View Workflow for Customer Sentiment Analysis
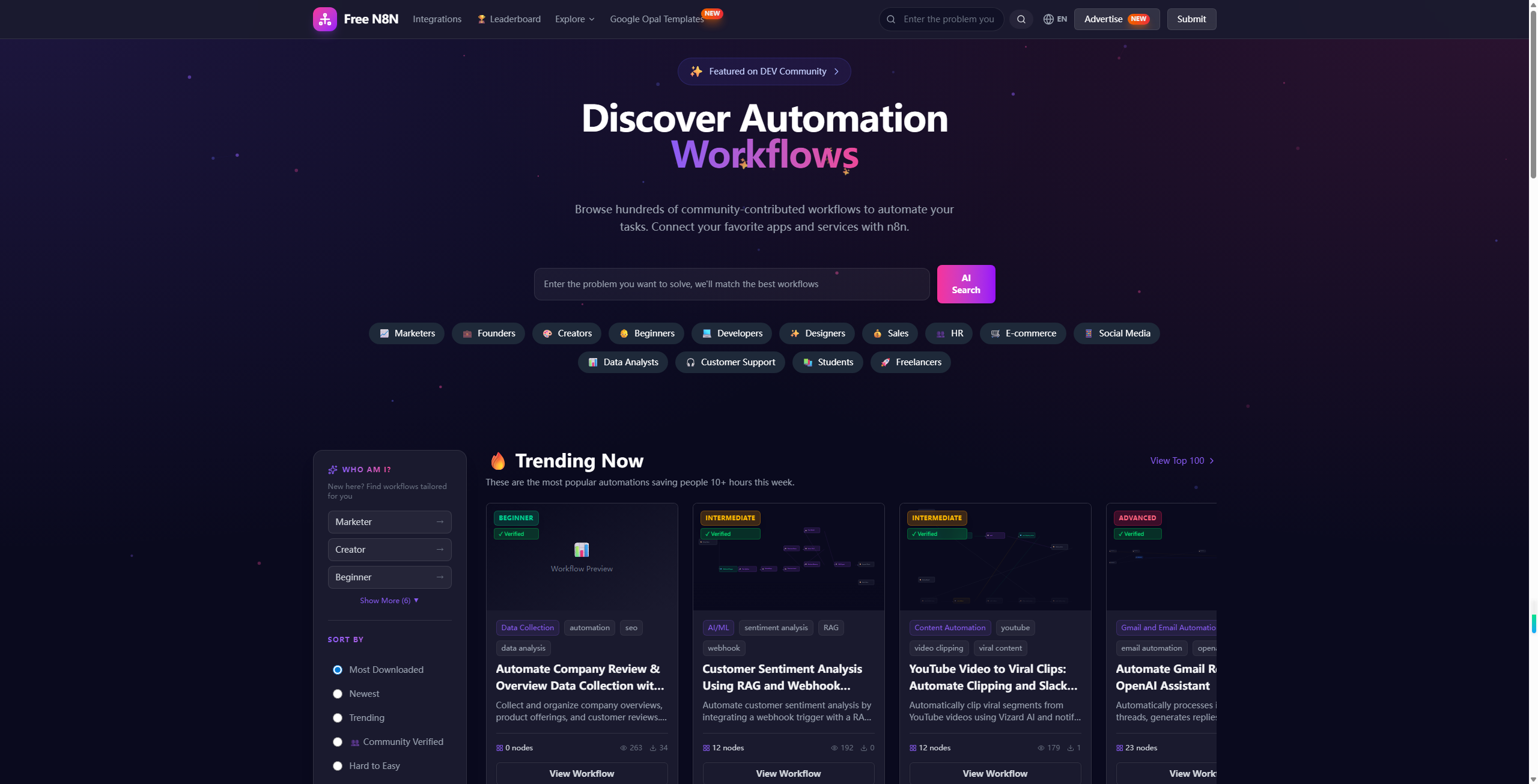Screen dimensions: 1538x784 788,773
